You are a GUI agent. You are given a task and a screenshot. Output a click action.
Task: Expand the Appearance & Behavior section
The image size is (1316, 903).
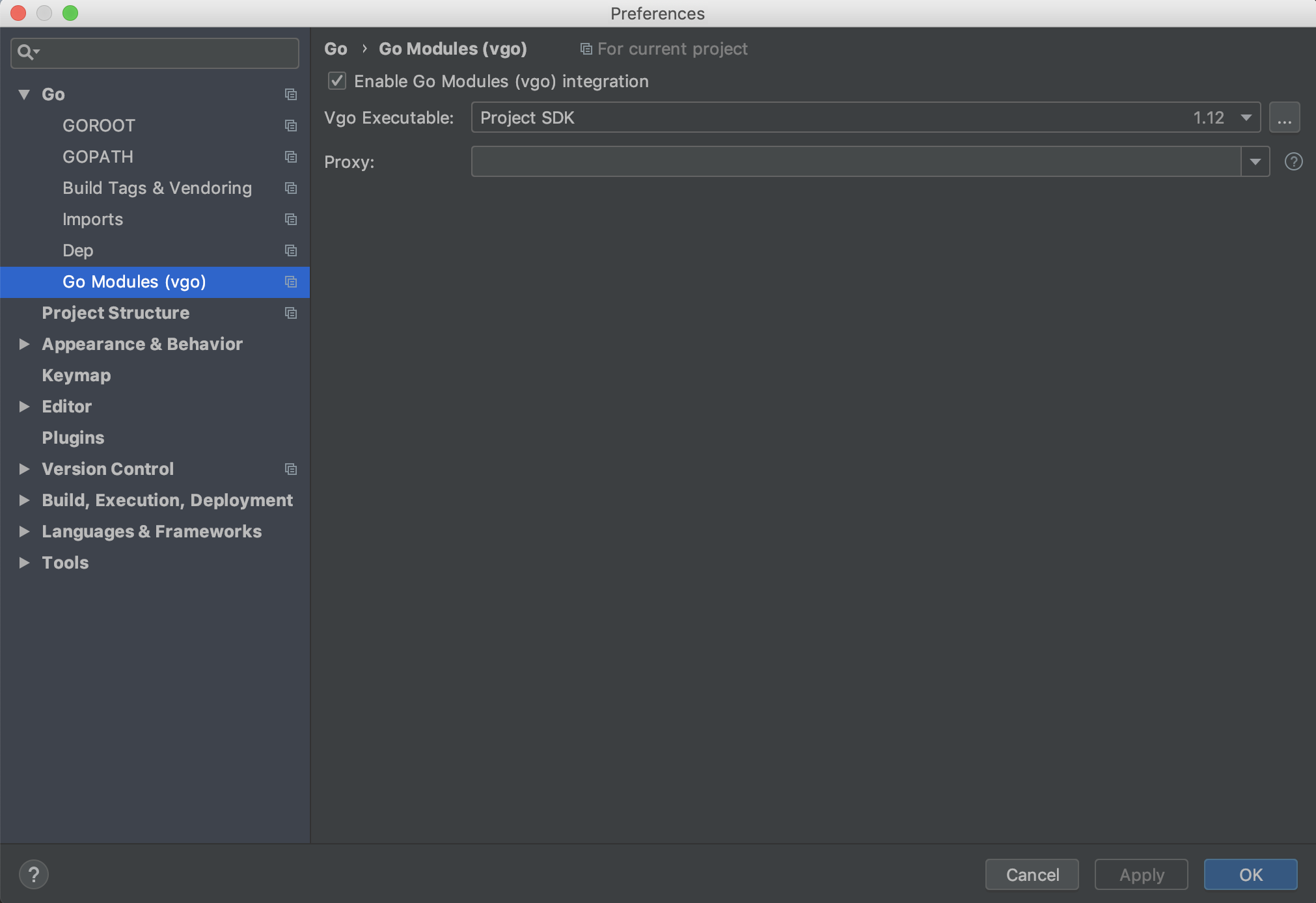[24, 344]
